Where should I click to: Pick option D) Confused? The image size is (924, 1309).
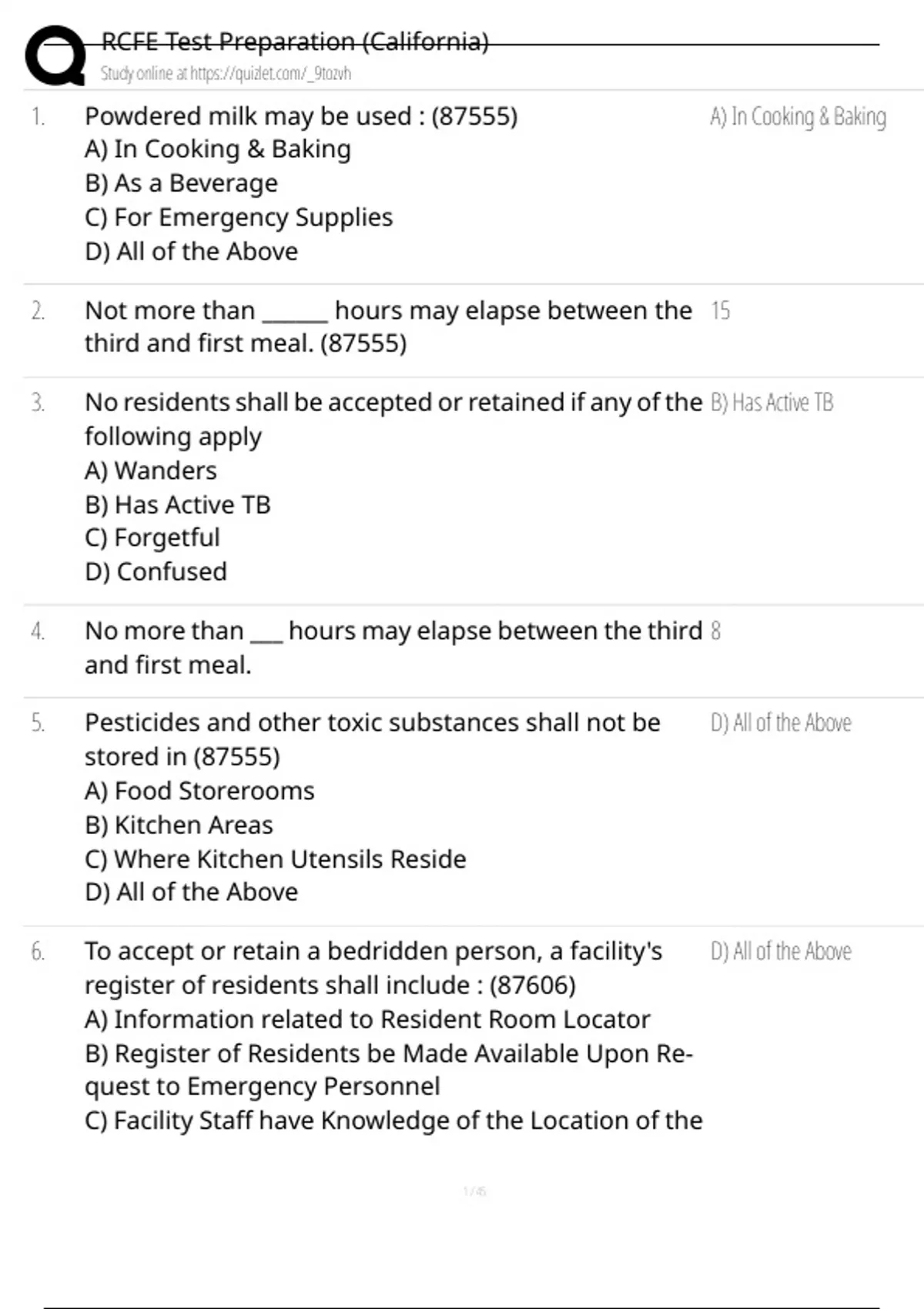click(x=156, y=571)
